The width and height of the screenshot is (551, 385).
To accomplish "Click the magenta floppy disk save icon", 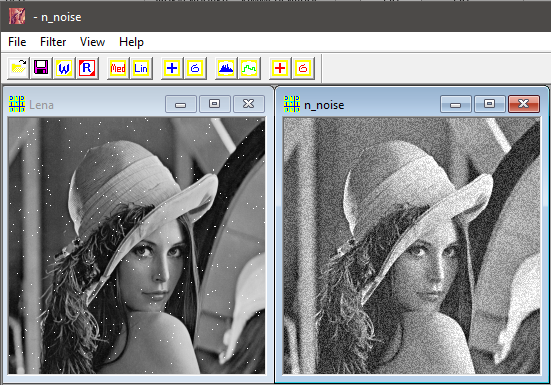I will click(41, 68).
